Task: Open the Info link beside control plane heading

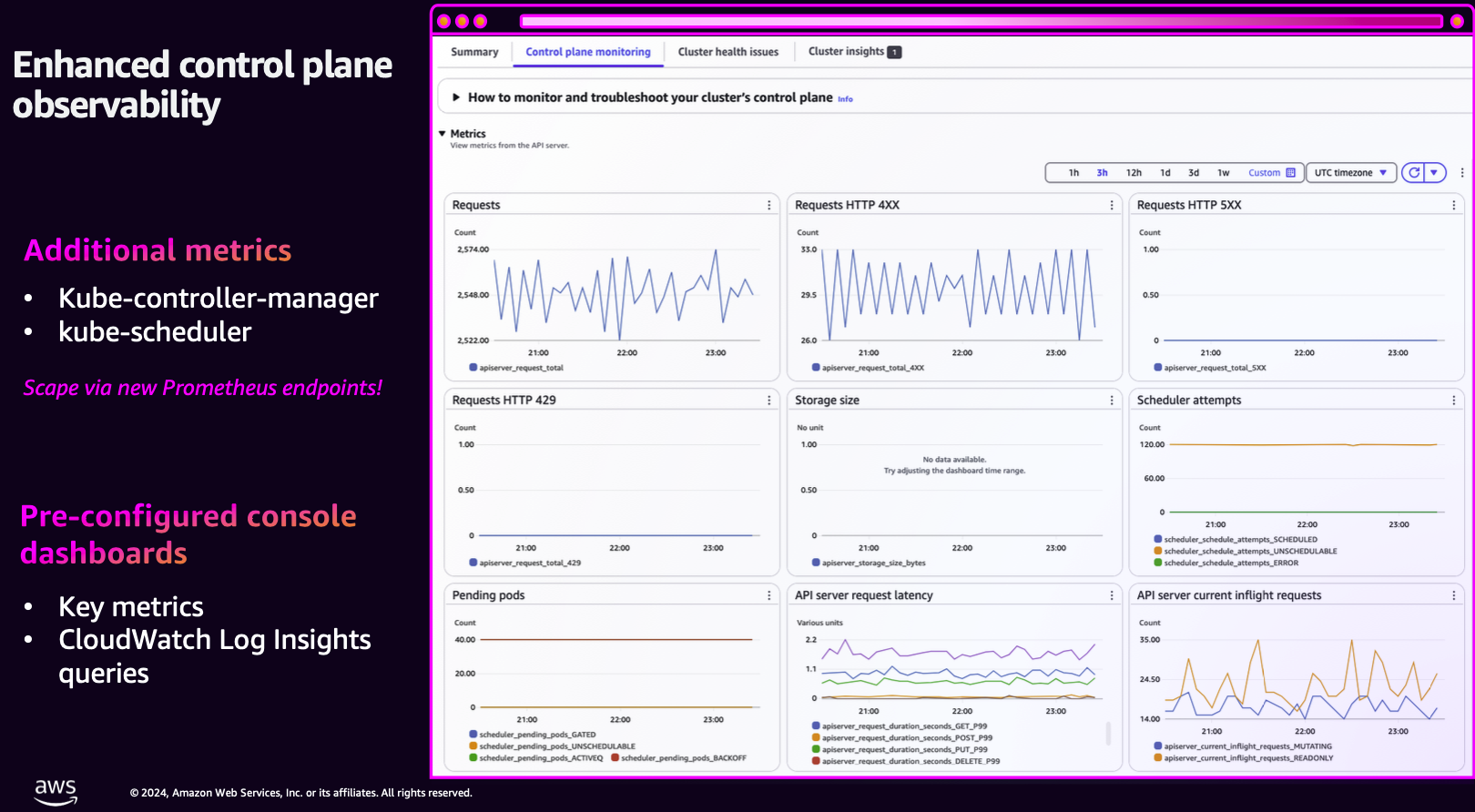Action: click(x=845, y=99)
